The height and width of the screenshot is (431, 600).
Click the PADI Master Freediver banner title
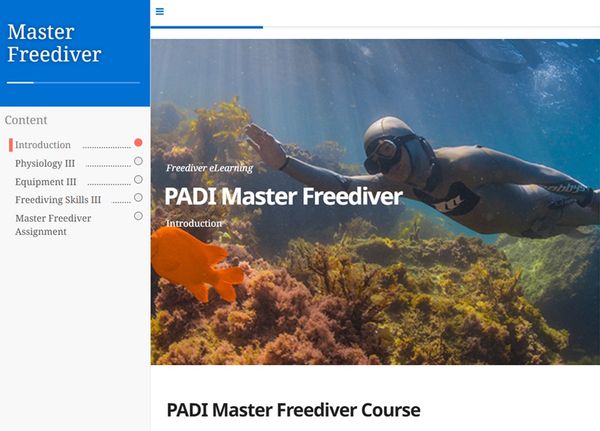pos(284,196)
